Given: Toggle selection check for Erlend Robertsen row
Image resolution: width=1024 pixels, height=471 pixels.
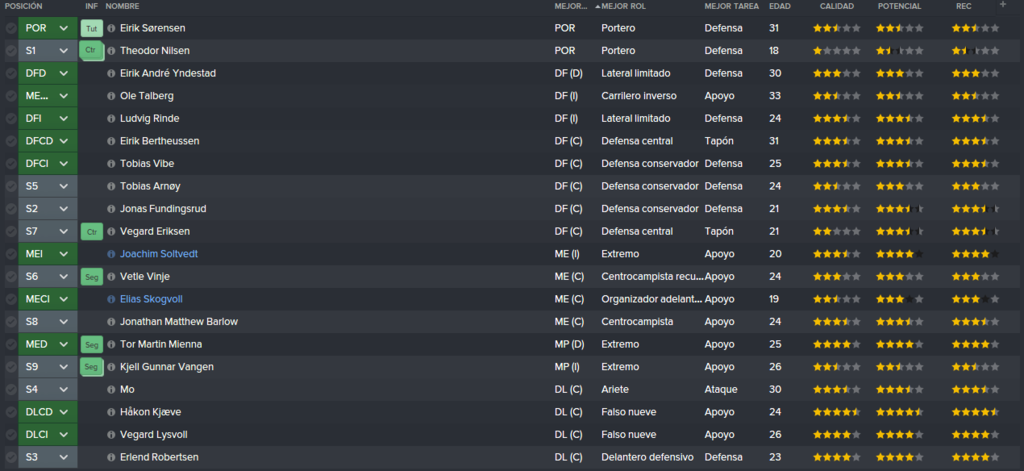Looking at the screenshot, I should coord(11,457).
